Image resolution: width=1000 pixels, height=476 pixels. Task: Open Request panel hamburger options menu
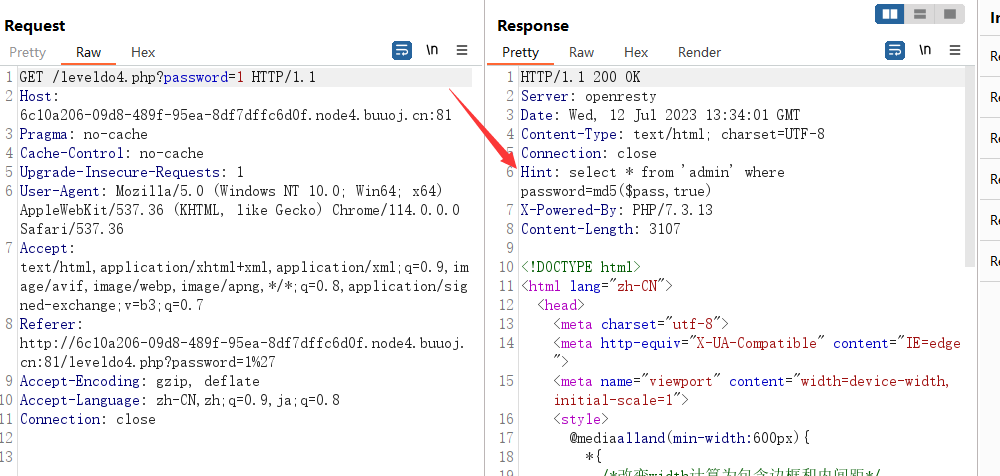[462, 50]
